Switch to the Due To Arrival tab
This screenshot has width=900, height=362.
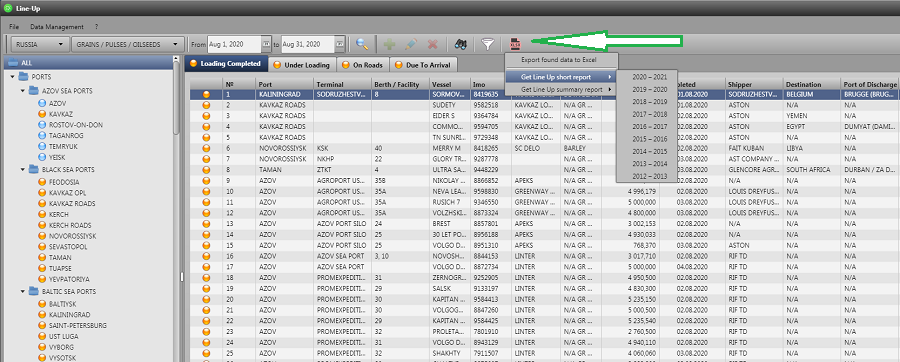tap(423, 65)
